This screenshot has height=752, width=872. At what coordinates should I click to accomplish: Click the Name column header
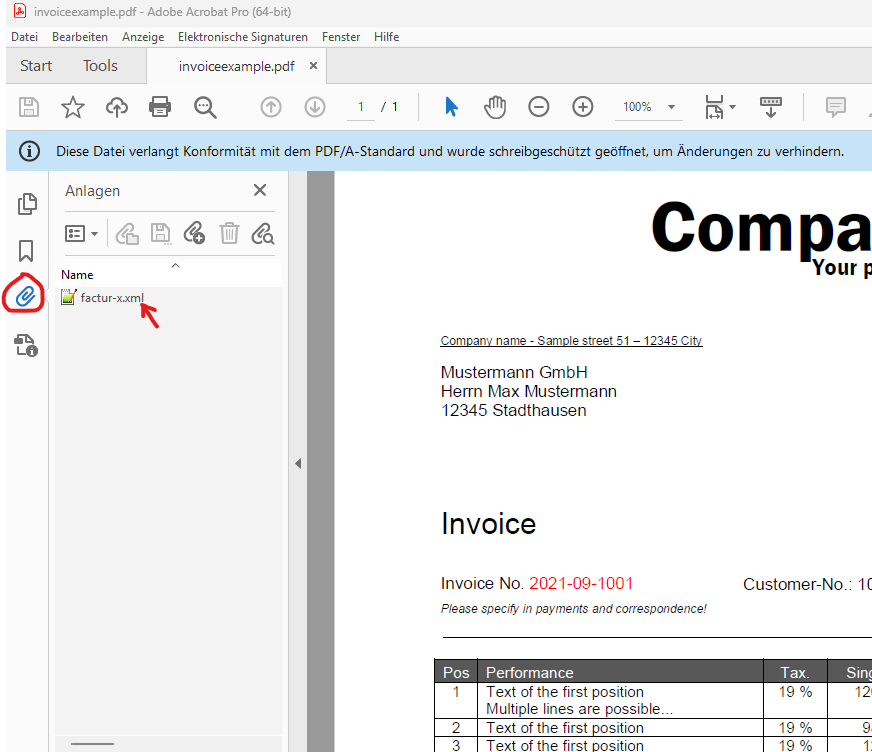click(77, 275)
